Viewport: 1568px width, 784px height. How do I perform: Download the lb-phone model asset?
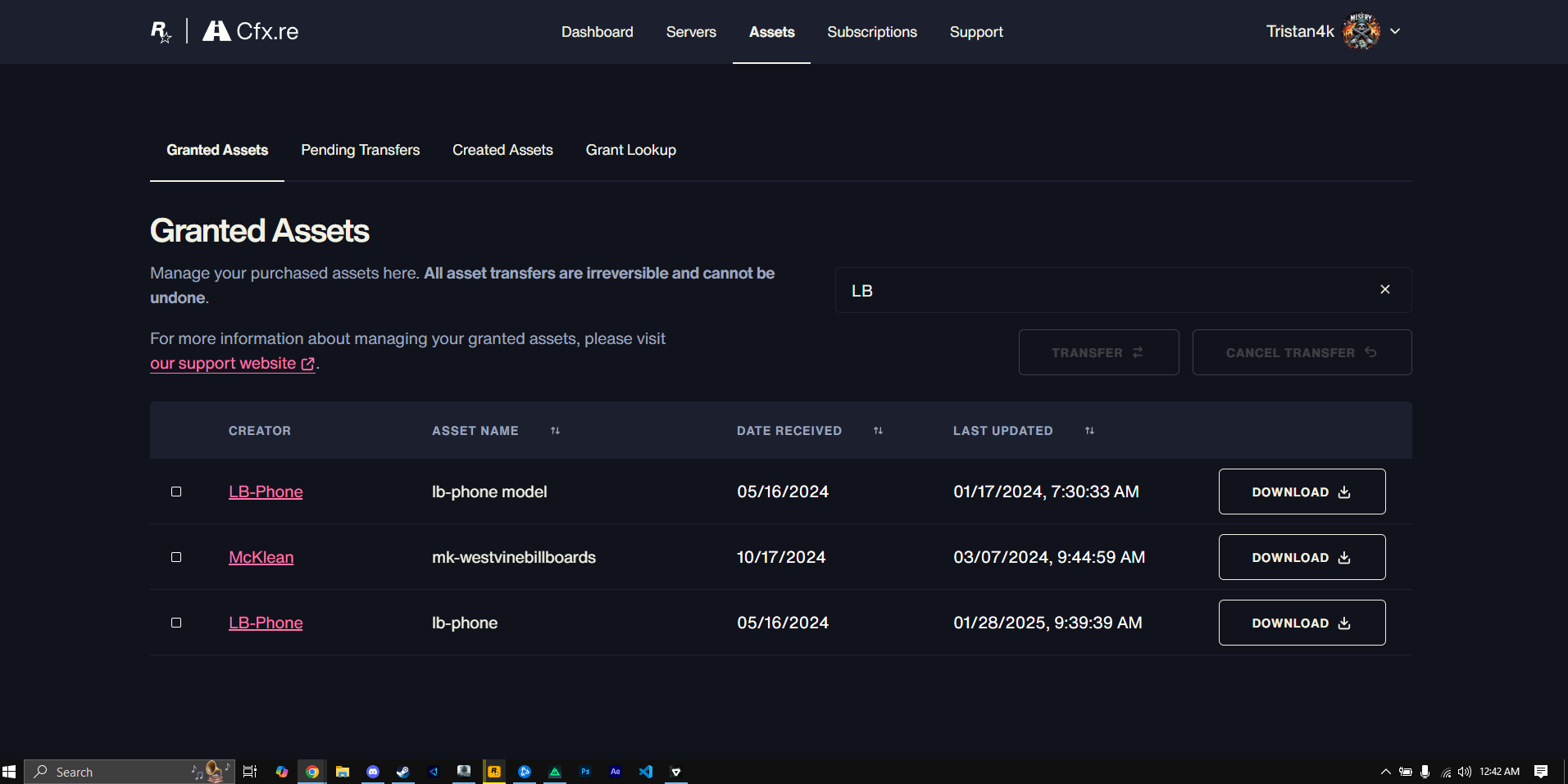pyautogui.click(x=1302, y=492)
